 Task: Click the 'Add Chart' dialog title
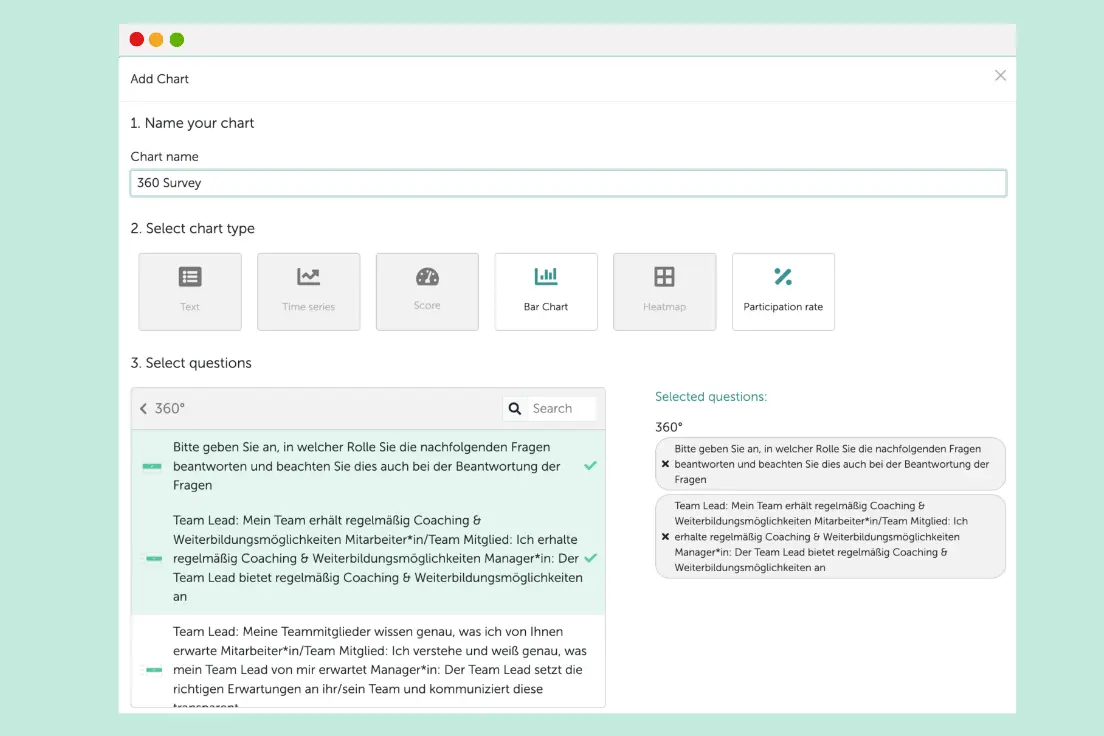click(x=160, y=79)
